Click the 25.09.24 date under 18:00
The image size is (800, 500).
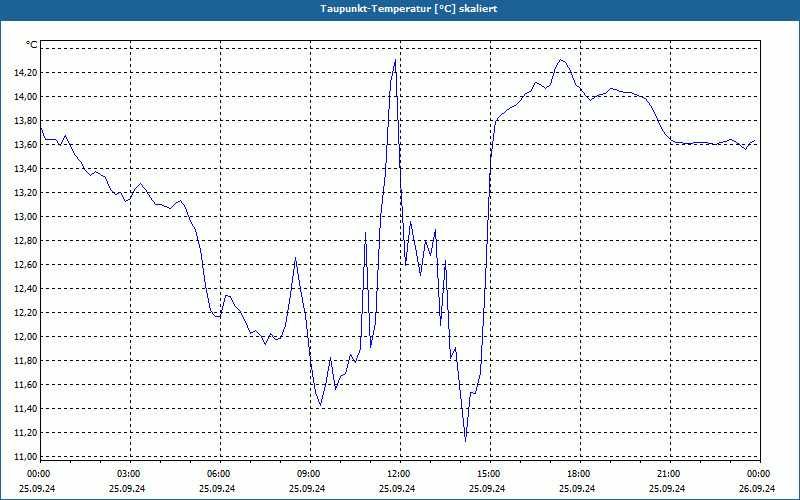pyautogui.click(x=577, y=488)
